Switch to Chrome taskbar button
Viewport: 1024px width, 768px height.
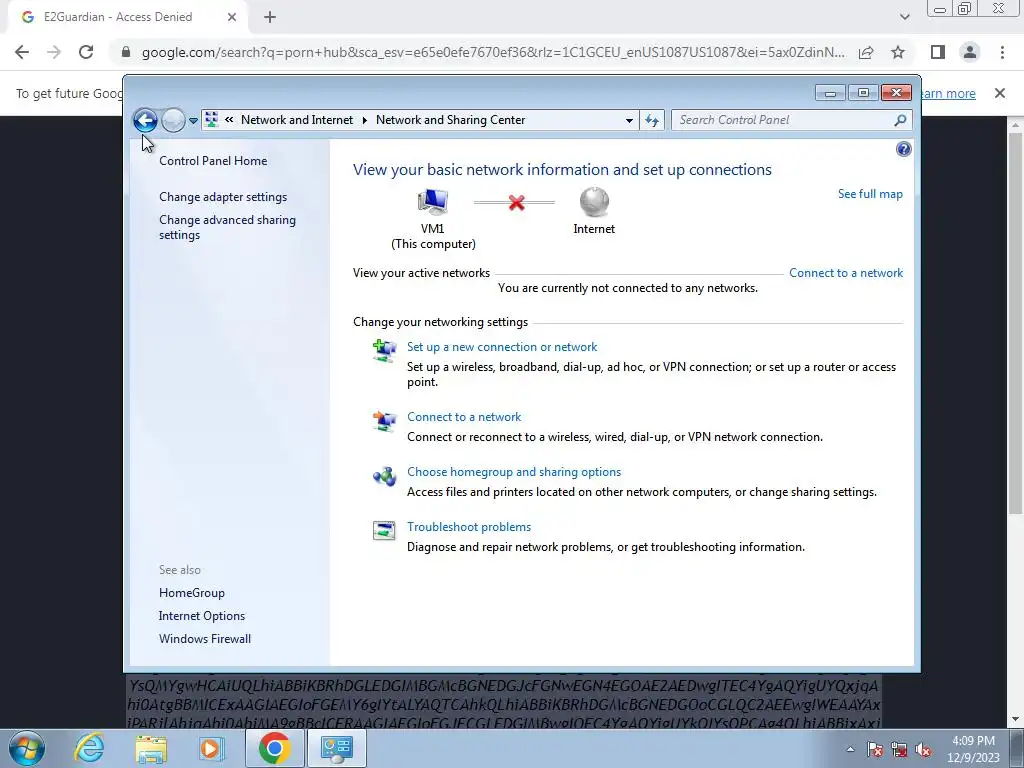tap(274, 748)
